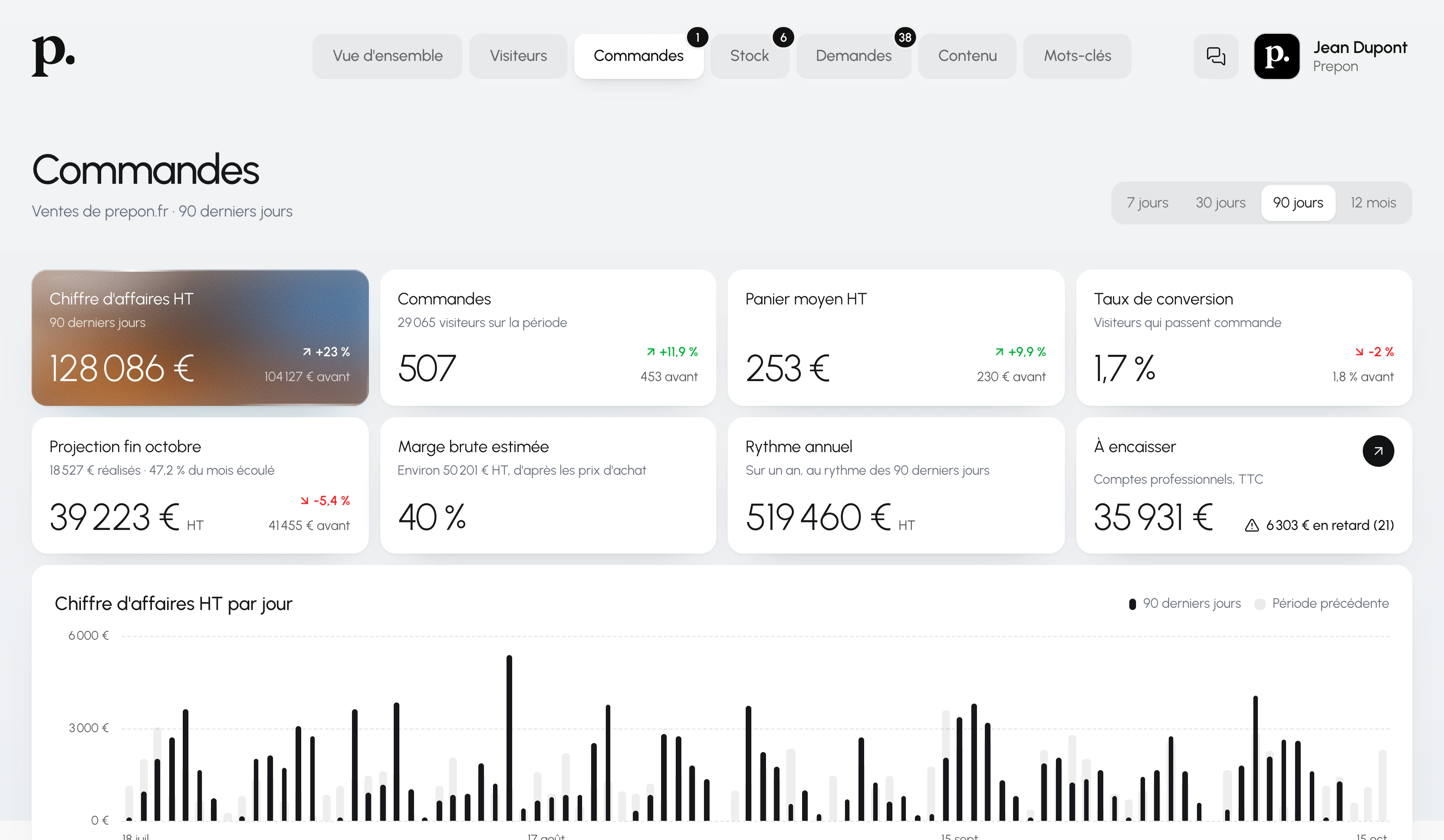
Task: Click the badge 6 on Stock tab
Action: pos(783,37)
